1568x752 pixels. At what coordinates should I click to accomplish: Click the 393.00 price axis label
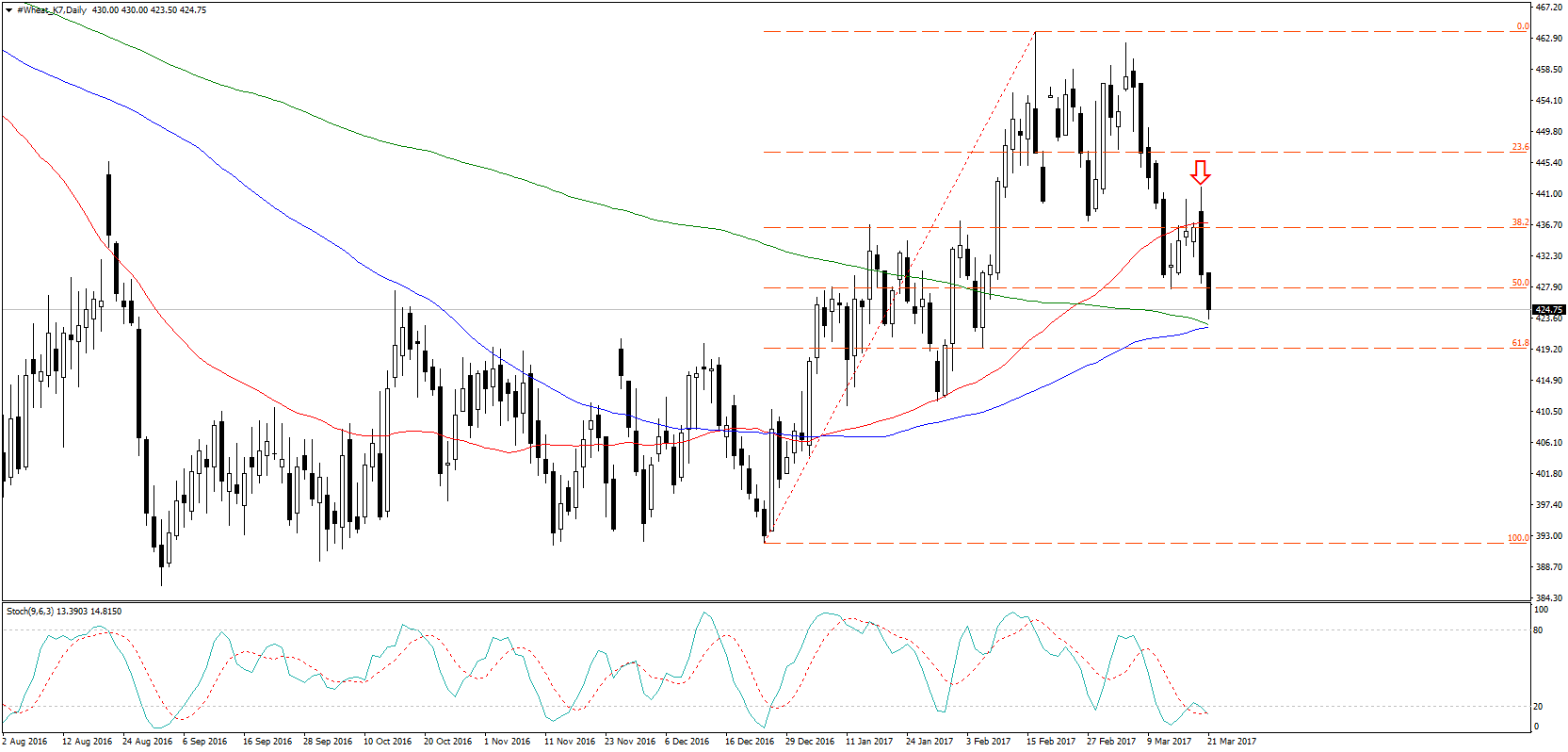pyautogui.click(x=1549, y=536)
